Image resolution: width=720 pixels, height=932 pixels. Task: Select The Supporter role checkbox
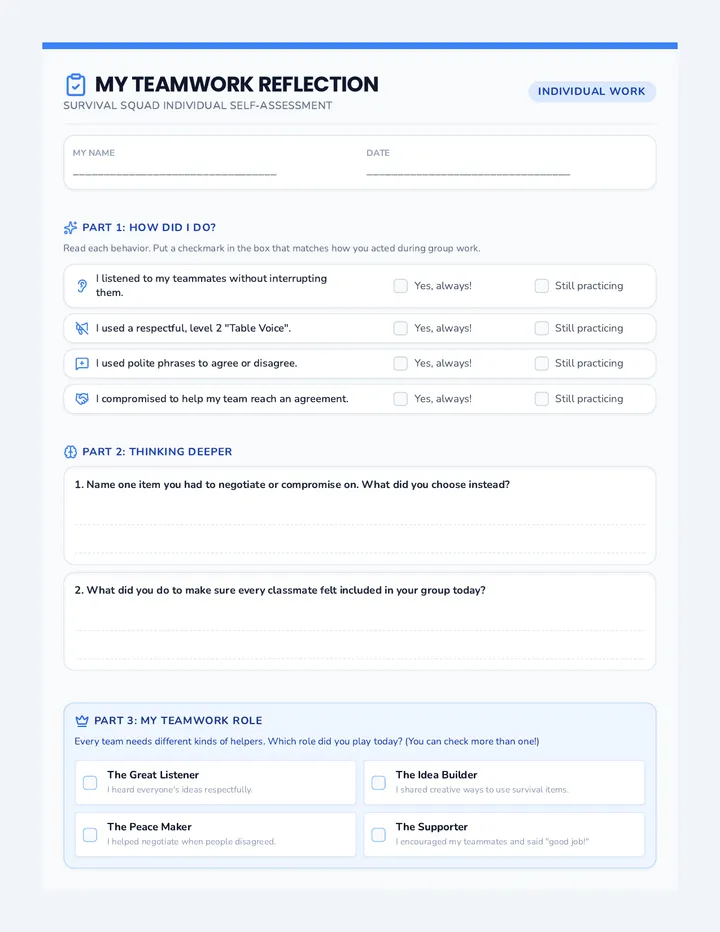(x=379, y=835)
